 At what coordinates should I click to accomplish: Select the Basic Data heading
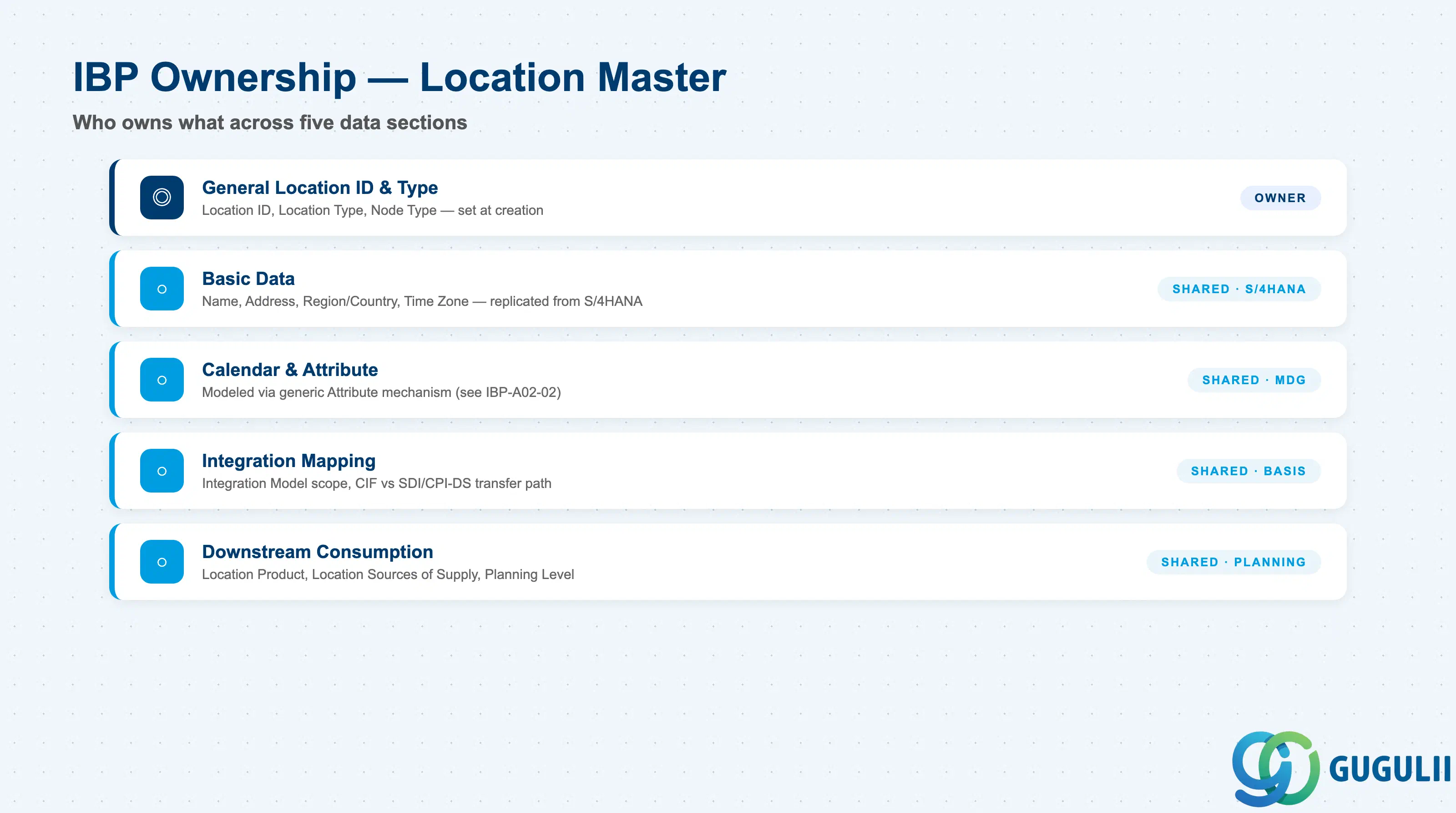(x=248, y=278)
